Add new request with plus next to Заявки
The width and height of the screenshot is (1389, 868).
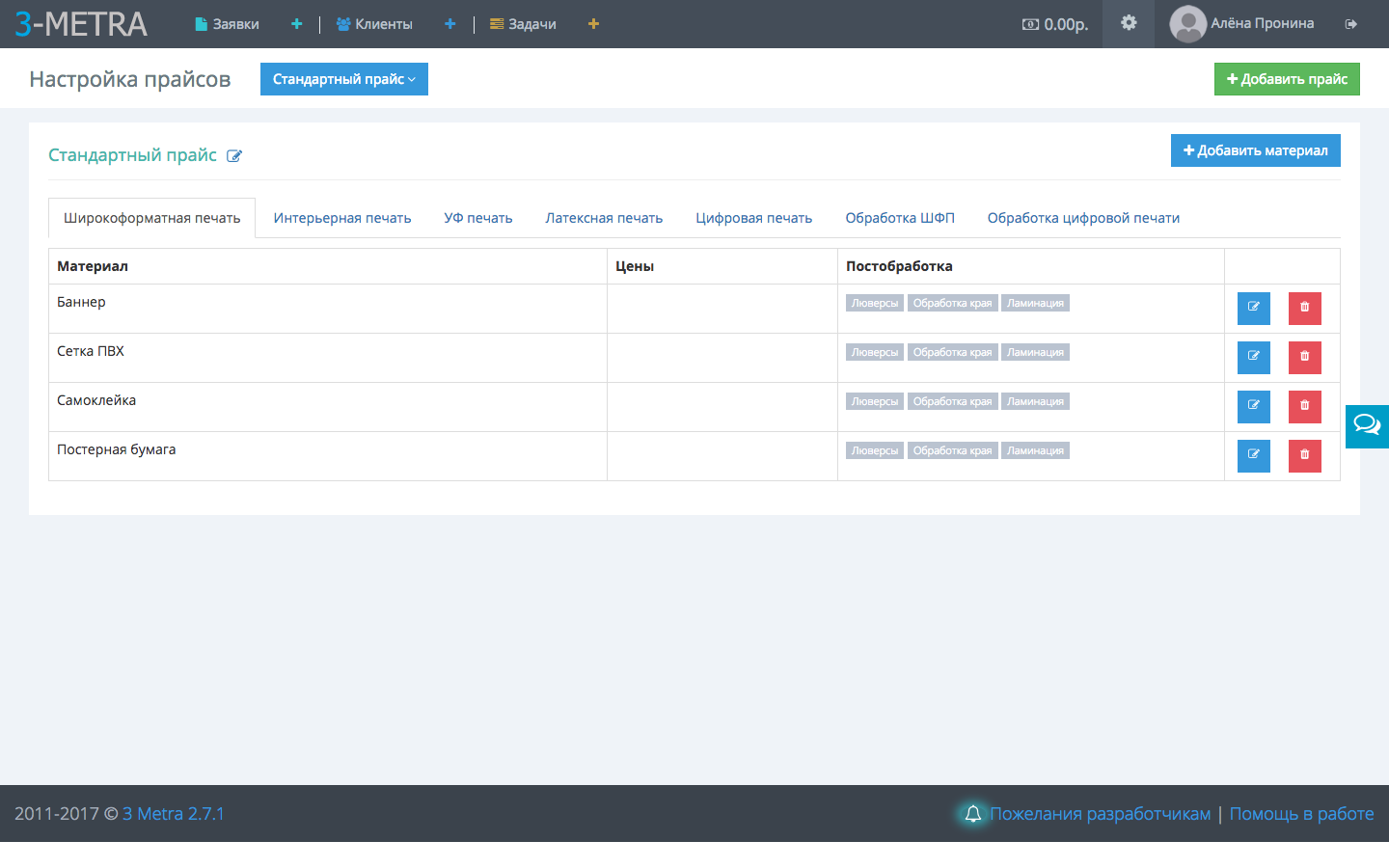pyautogui.click(x=296, y=24)
